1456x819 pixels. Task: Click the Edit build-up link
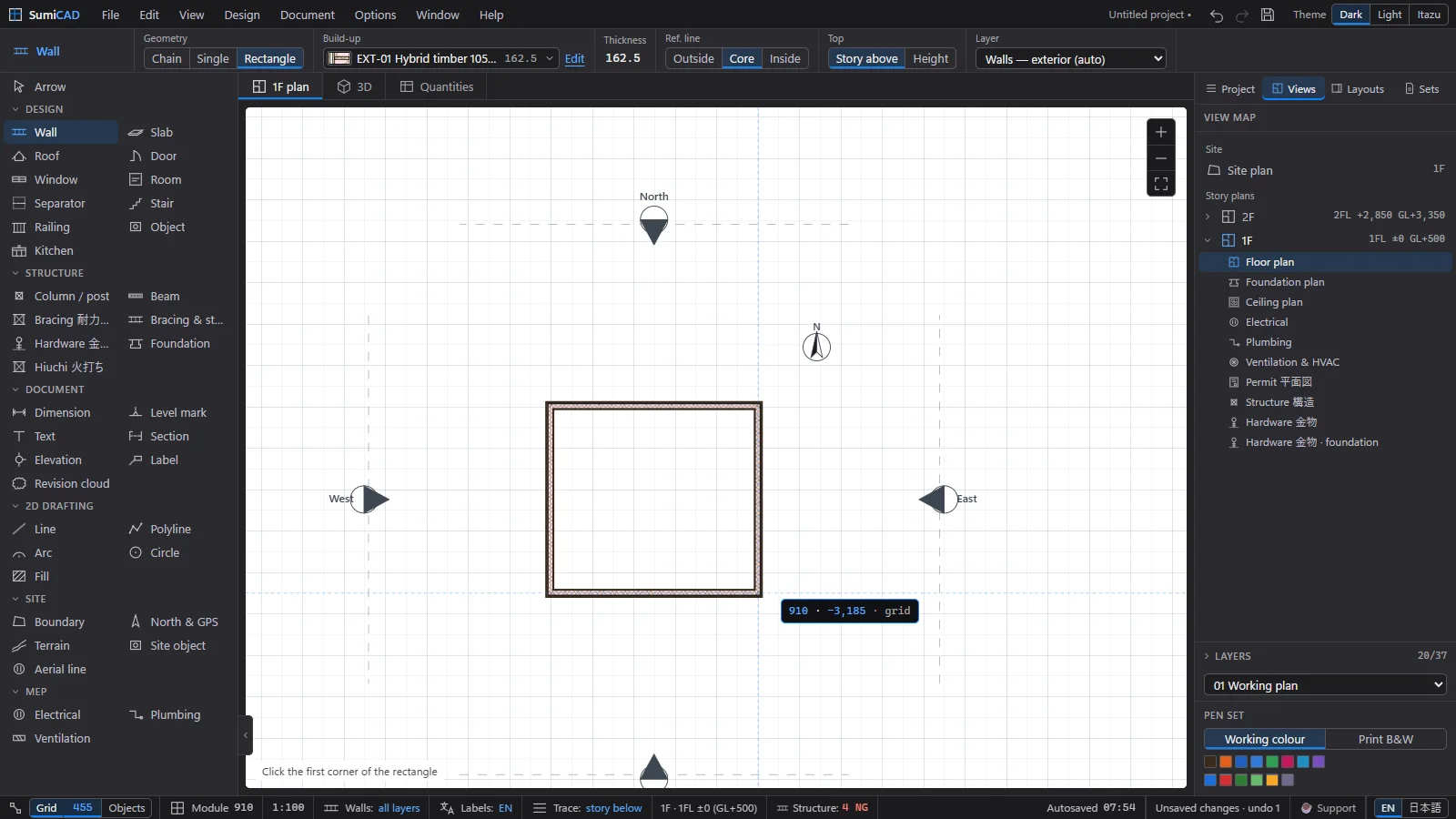(x=575, y=58)
